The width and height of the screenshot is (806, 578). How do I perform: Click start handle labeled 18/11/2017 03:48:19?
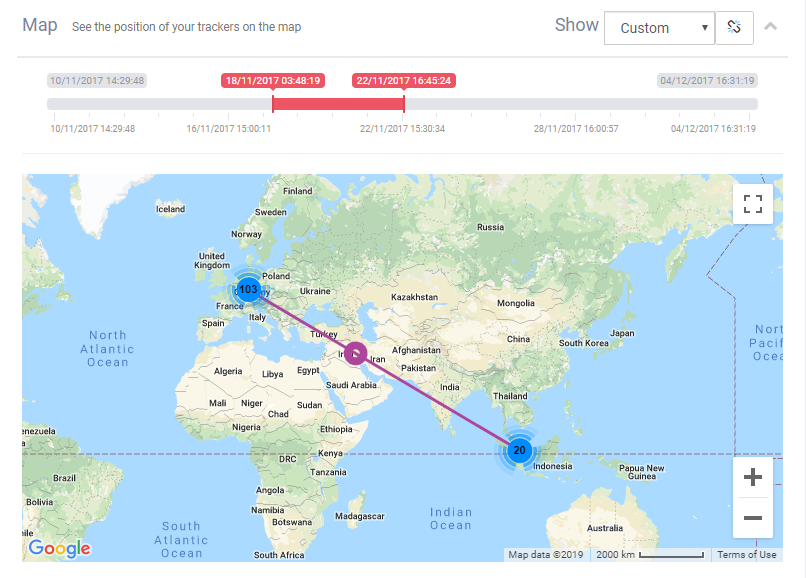coord(273,81)
